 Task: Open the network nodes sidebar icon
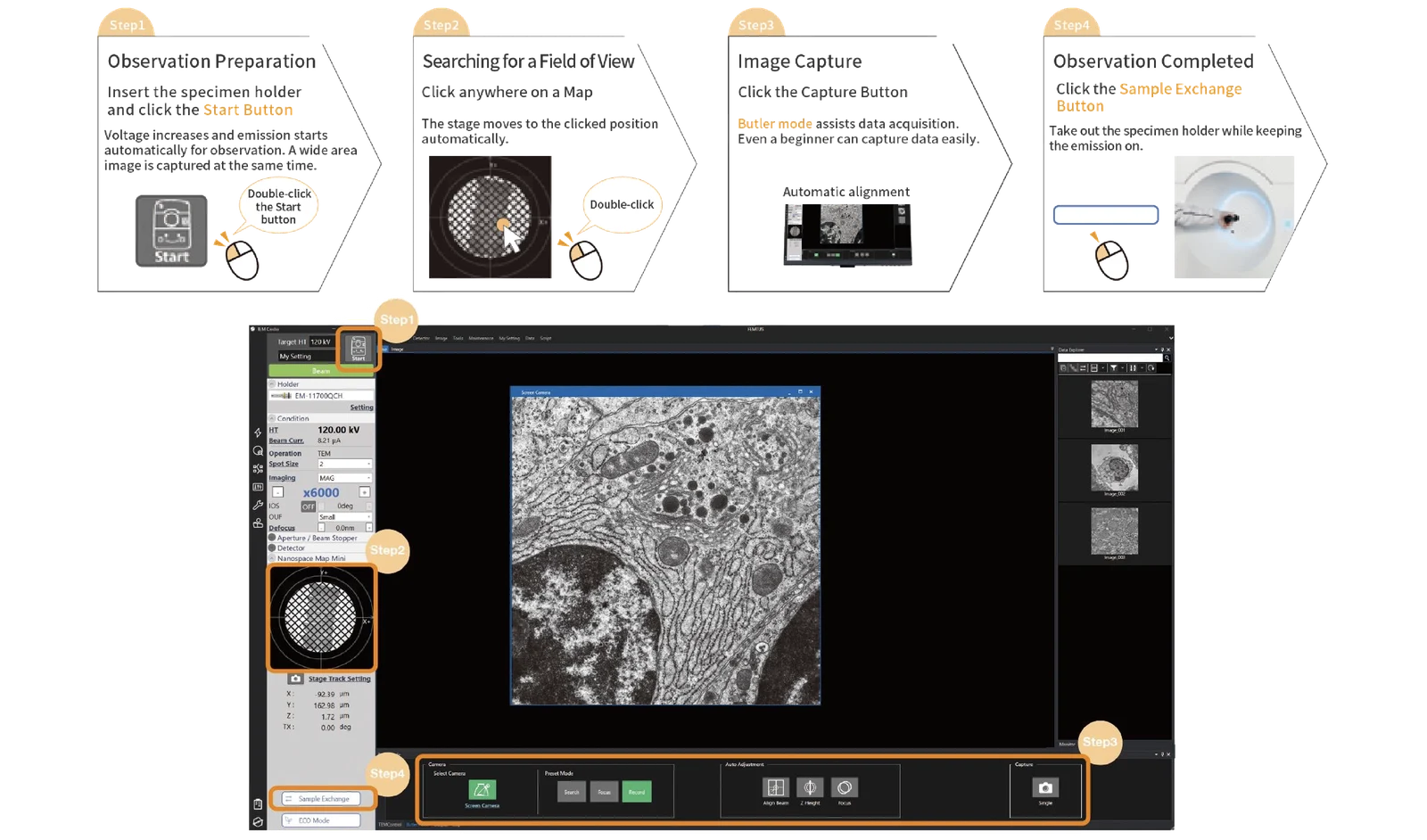(x=258, y=468)
